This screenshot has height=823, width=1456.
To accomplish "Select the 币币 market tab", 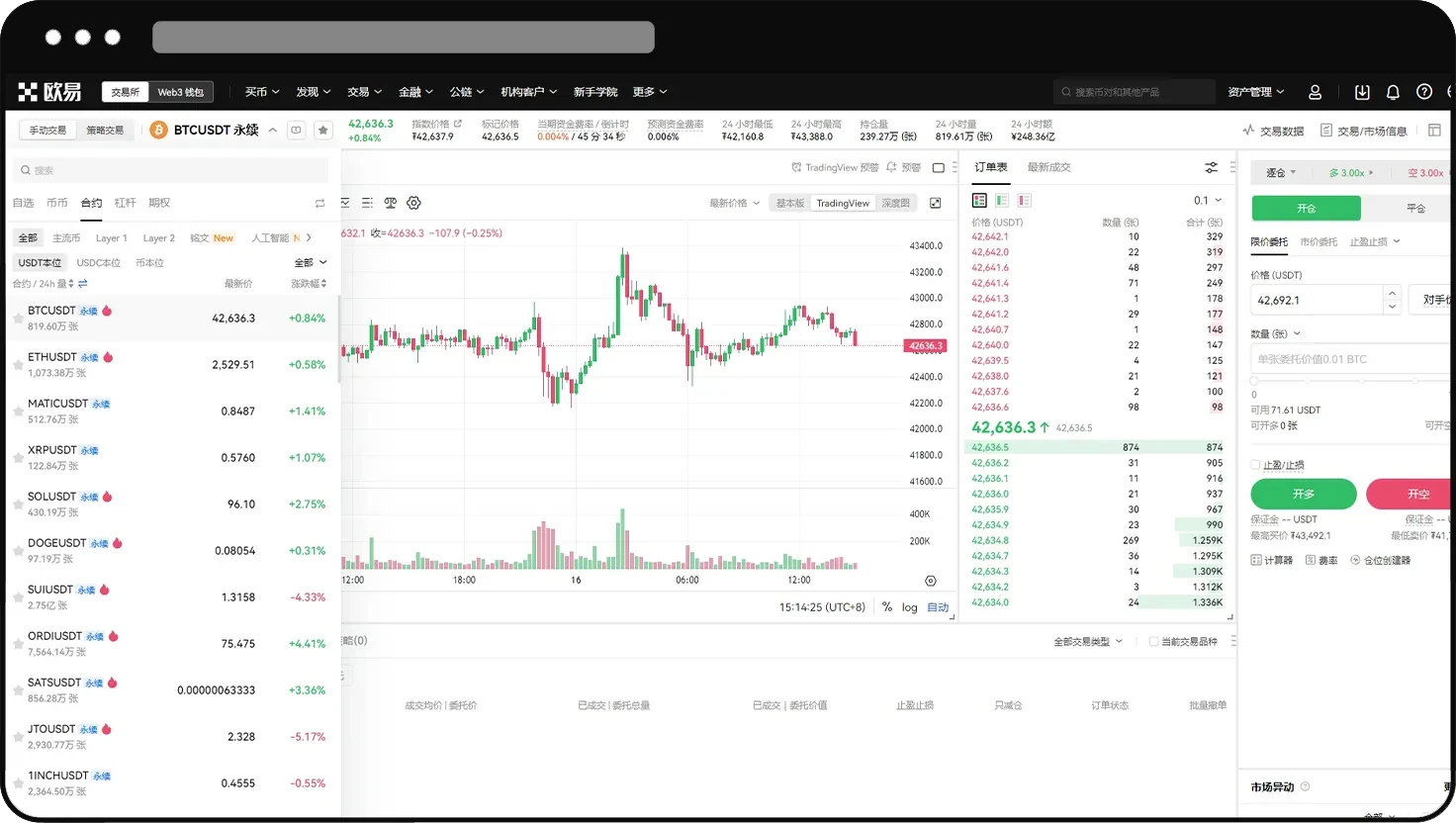I will [x=57, y=203].
